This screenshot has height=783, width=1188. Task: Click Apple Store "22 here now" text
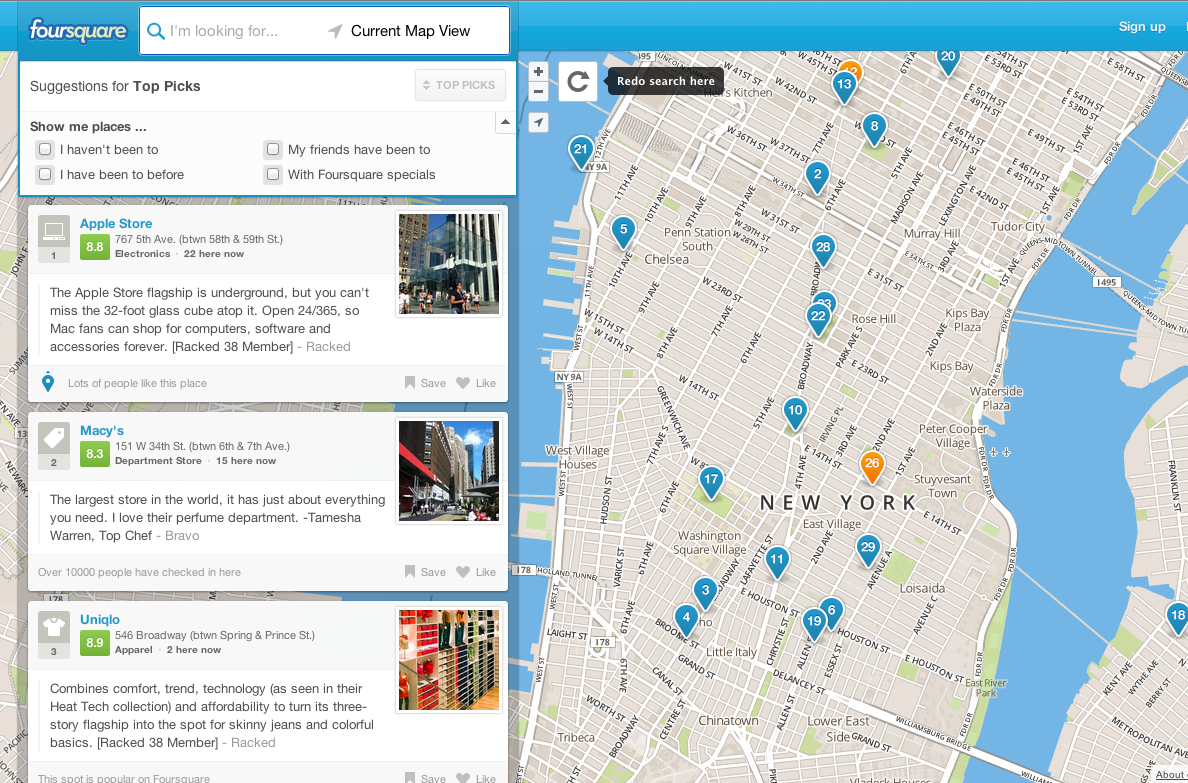214,254
